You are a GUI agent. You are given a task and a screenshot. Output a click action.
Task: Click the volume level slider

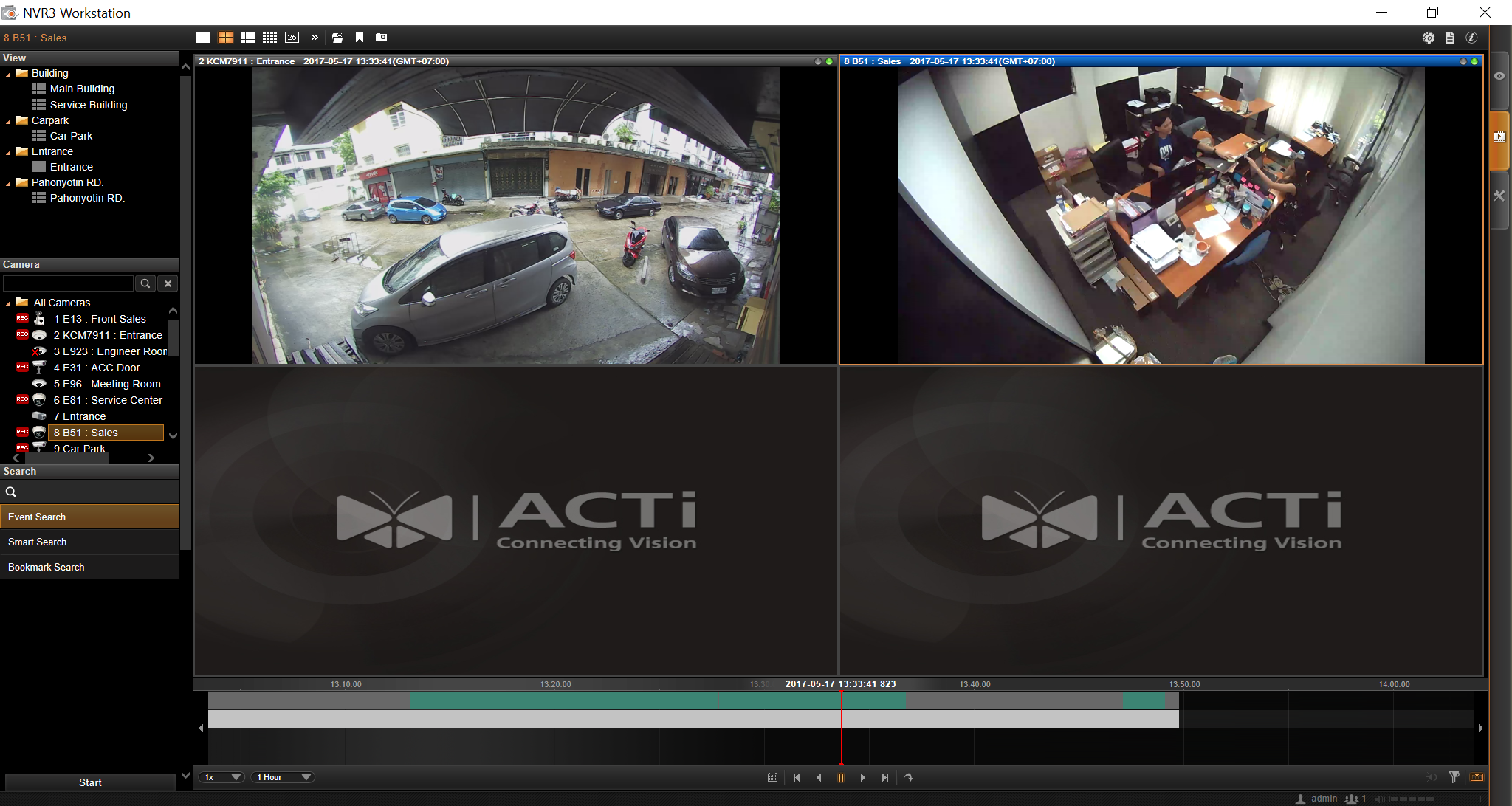1434,799
